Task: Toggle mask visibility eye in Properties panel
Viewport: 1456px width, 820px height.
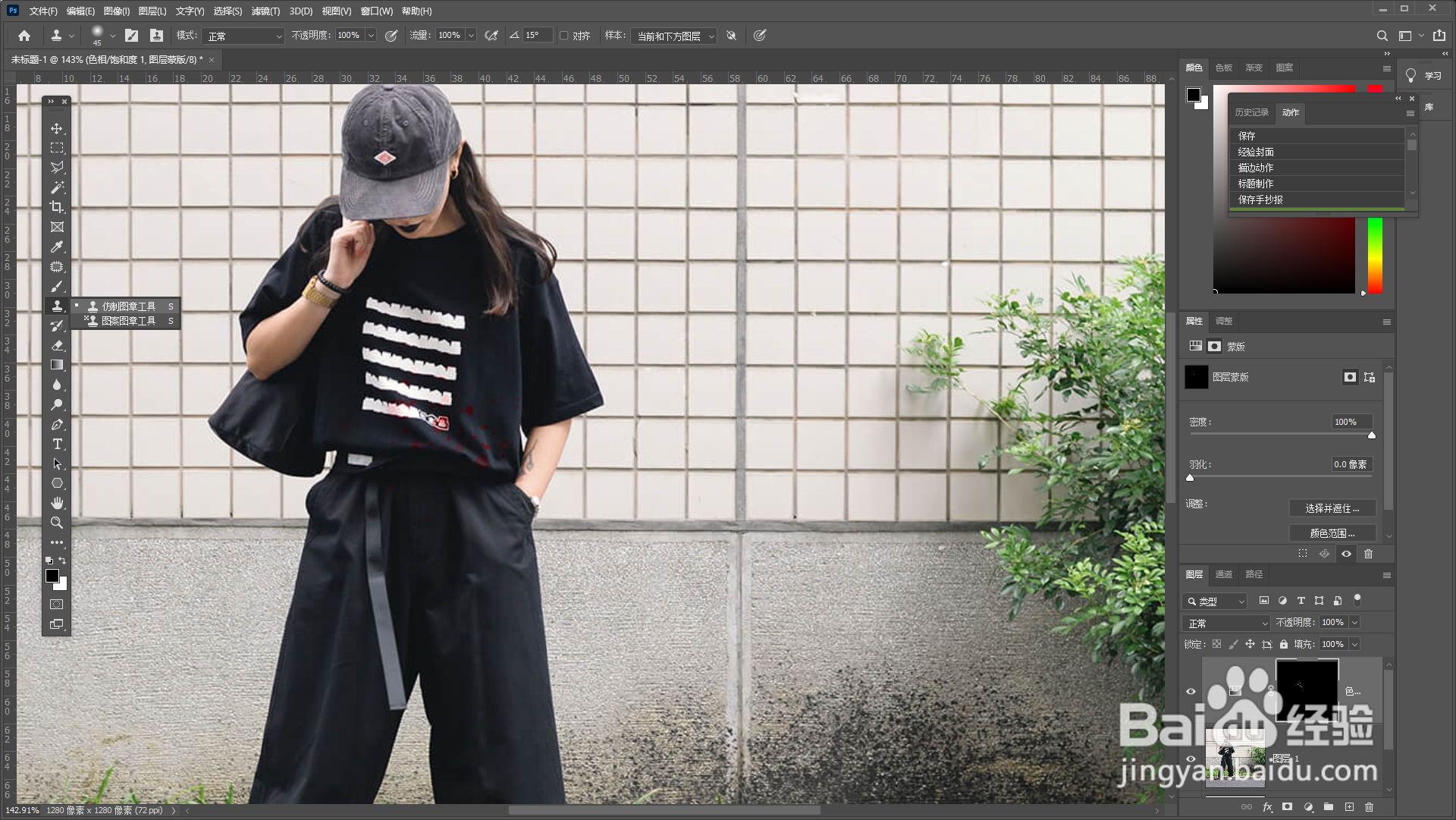Action: (x=1346, y=554)
